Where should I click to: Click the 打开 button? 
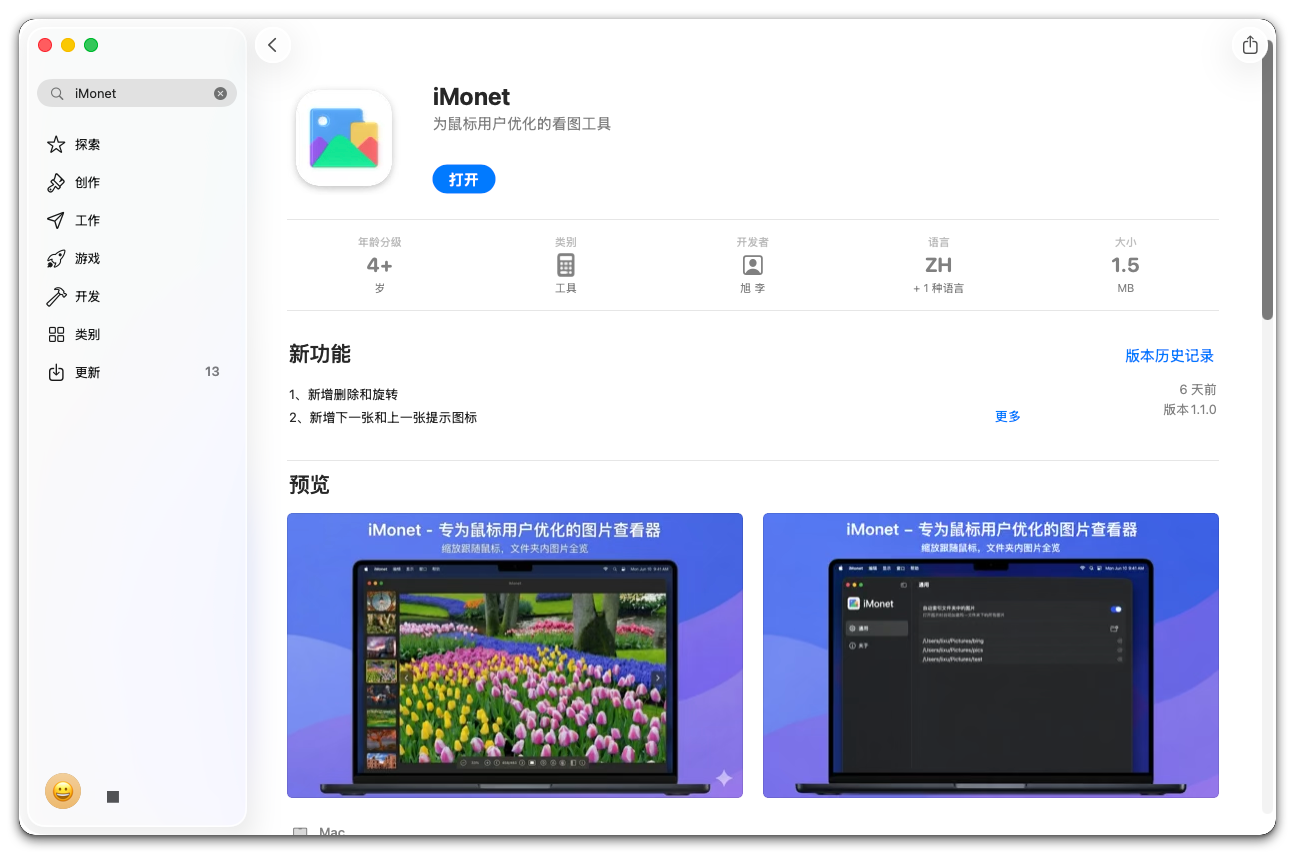point(464,179)
